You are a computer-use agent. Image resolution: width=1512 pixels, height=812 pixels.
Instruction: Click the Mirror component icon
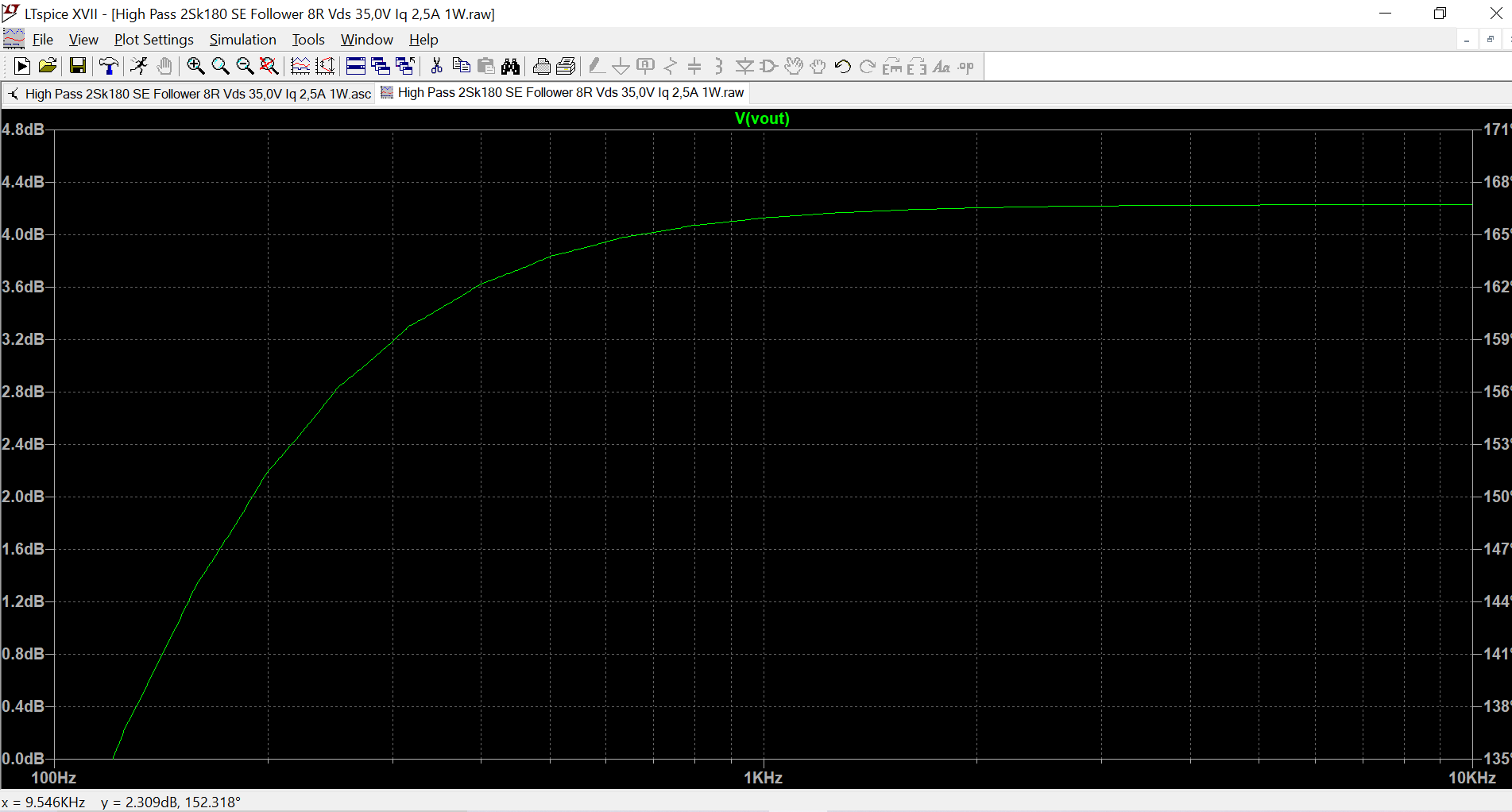[917, 67]
